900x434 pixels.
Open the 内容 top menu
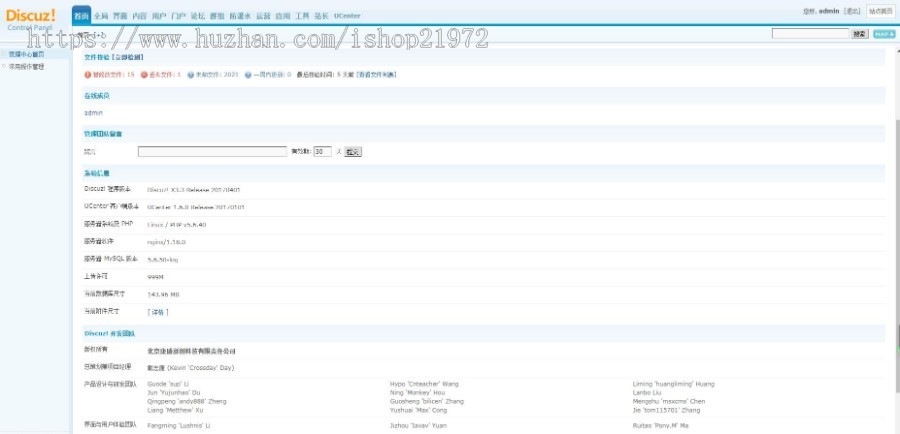tap(139, 16)
